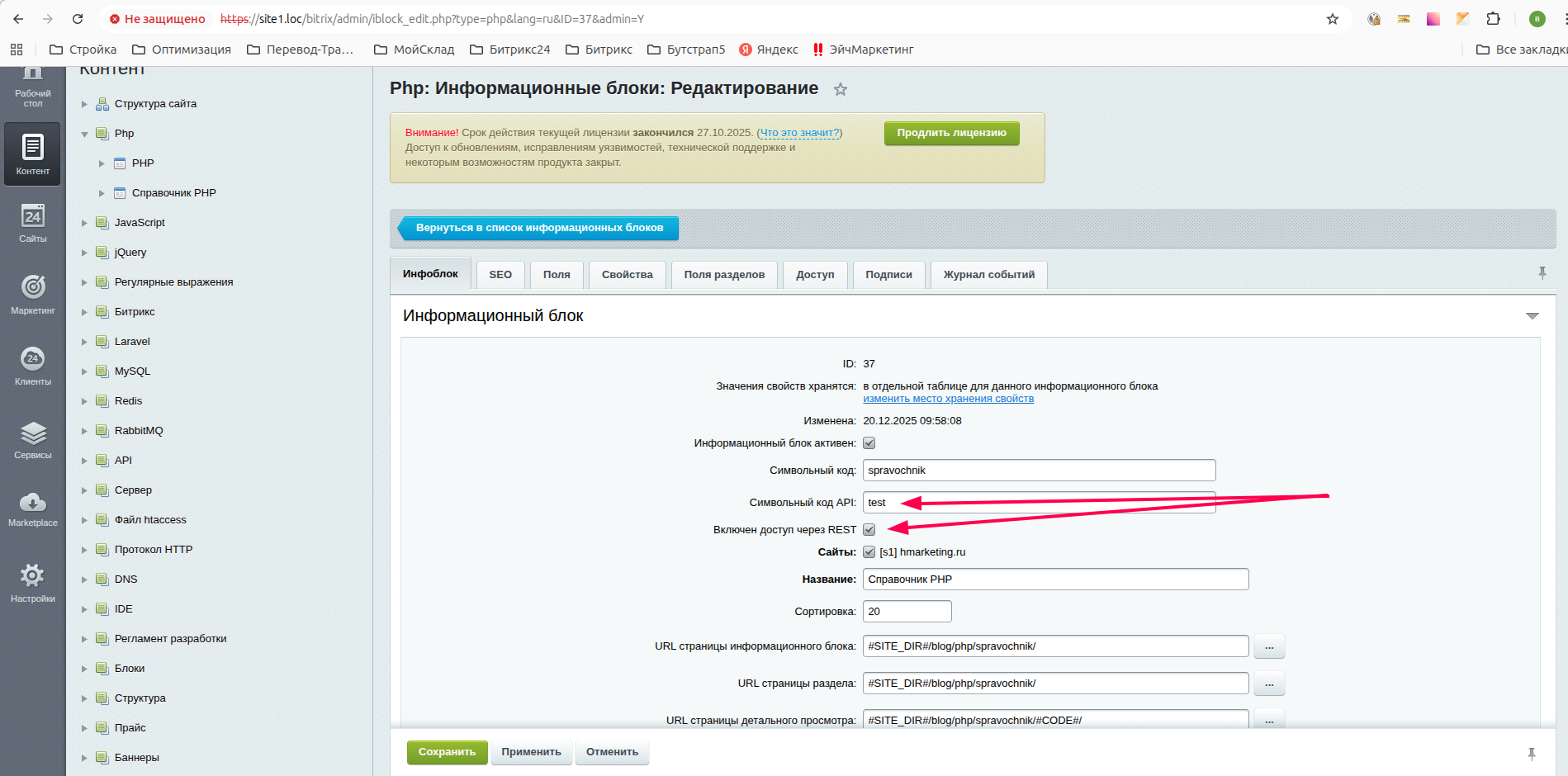Screen dimensions: 1568x776
Task: Expand the JavaScript tree node
Action: pyautogui.click(x=84, y=223)
